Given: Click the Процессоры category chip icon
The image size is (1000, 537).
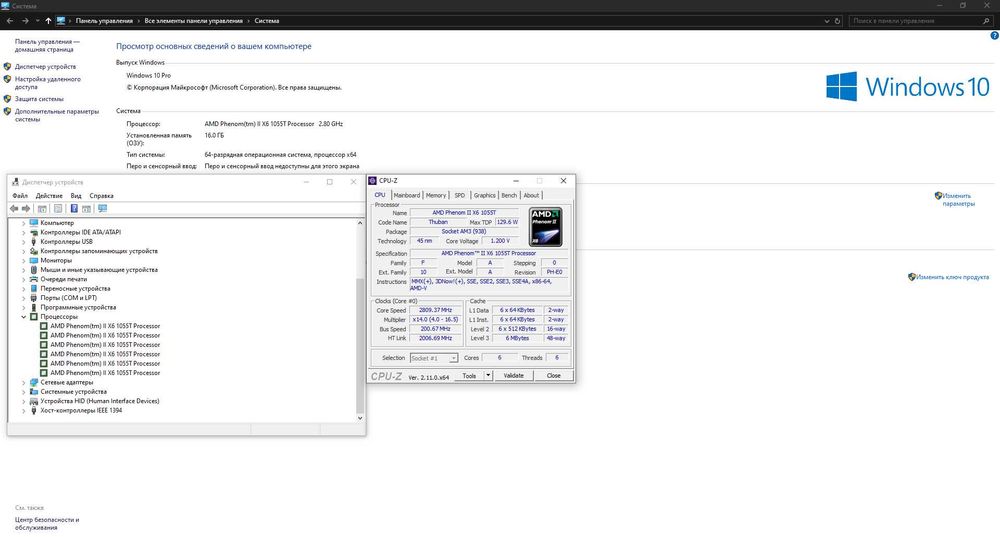Looking at the screenshot, I should pos(34,316).
